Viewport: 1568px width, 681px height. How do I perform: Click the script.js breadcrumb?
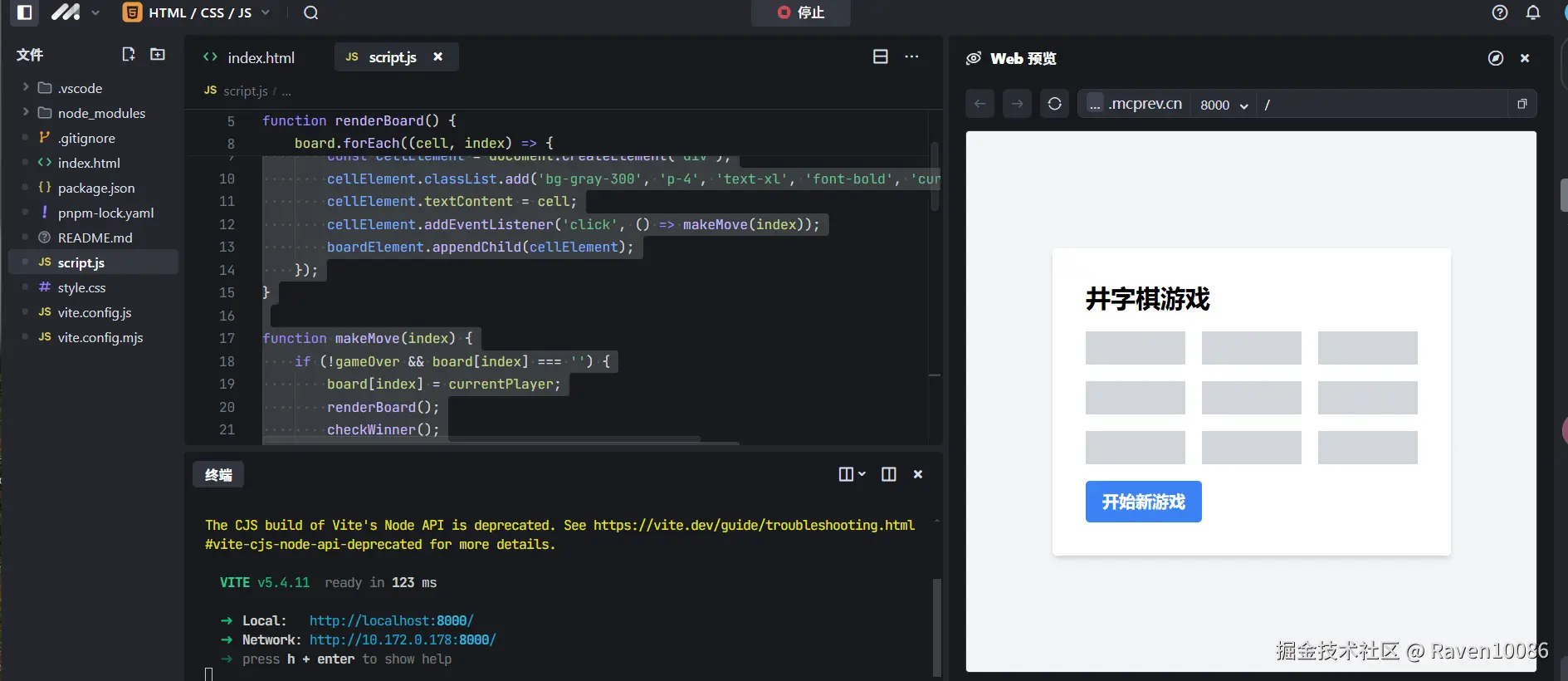pos(245,91)
